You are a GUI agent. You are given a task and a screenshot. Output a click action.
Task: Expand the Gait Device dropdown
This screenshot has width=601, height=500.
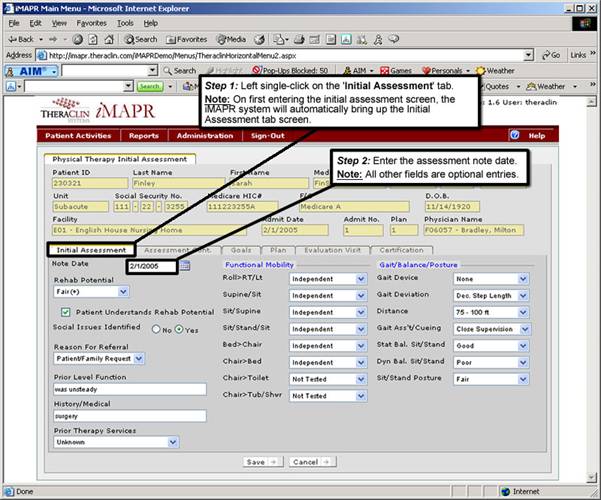pyautogui.click(x=523, y=279)
